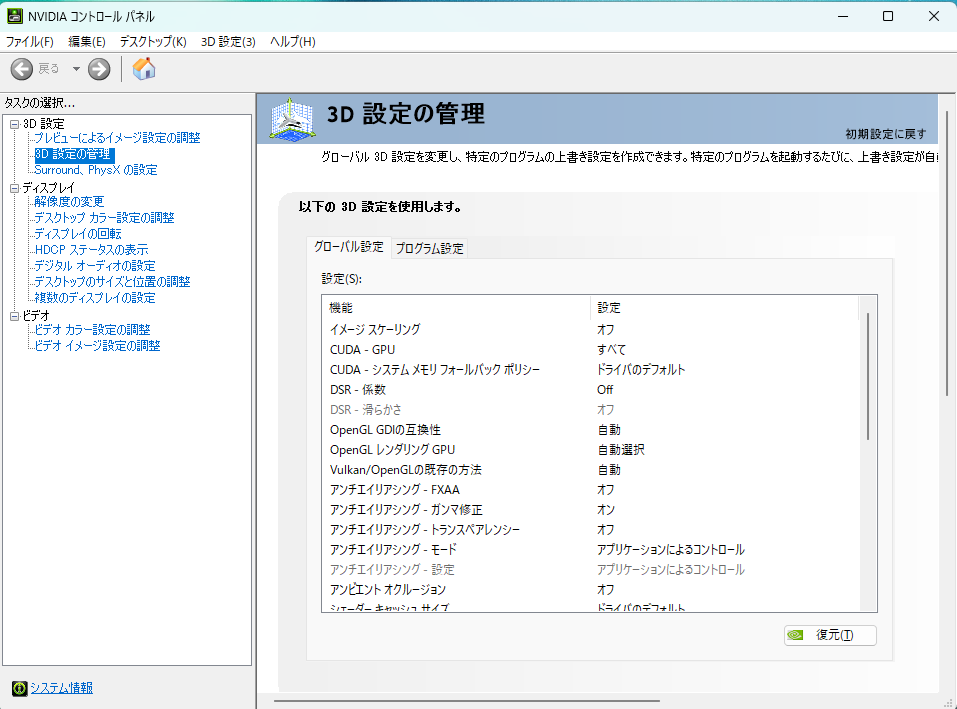Open the ヘルプ(H) menu
Screen dimensions: 957x709
(292, 42)
